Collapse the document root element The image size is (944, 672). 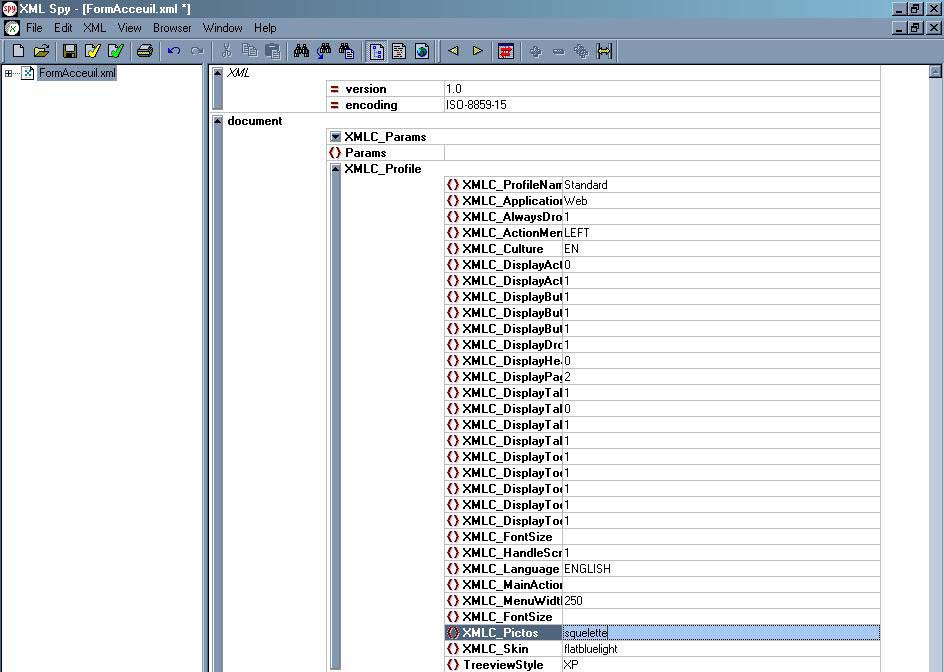pos(218,121)
